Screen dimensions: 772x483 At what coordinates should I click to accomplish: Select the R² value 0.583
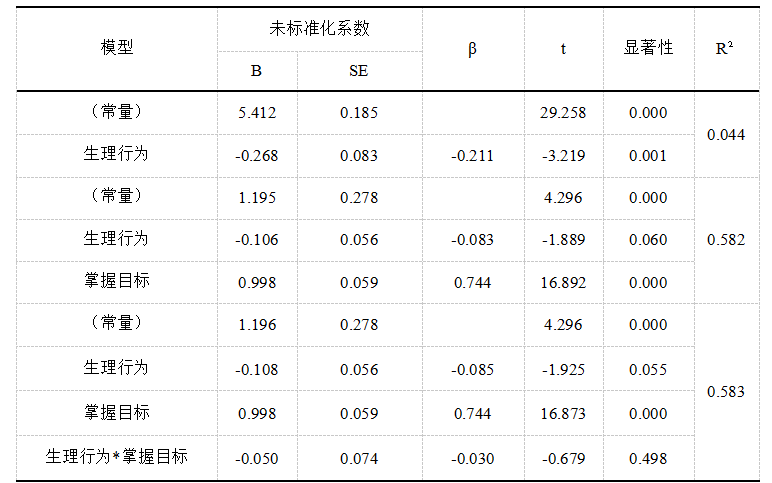(x=726, y=392)
